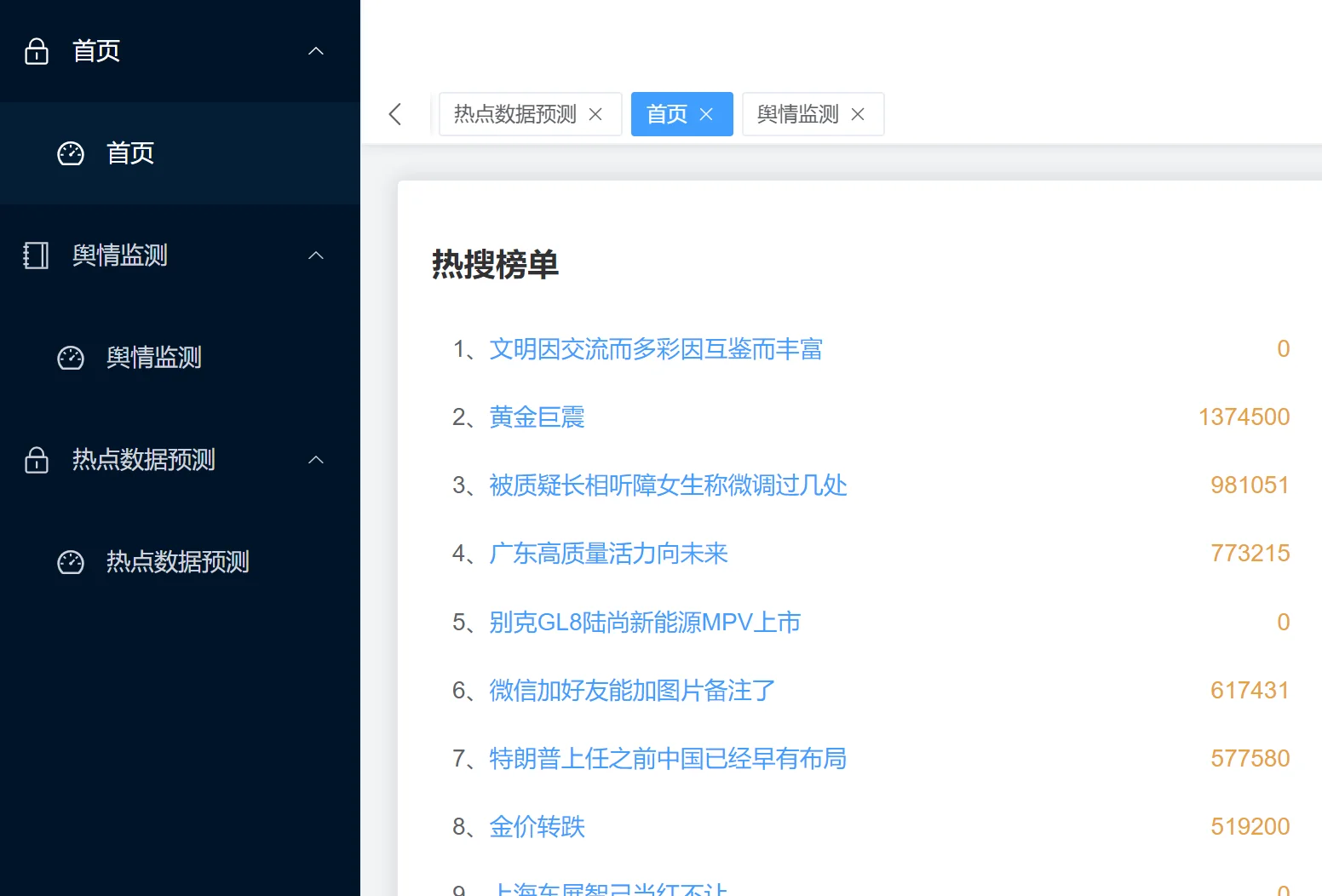
Task: Collapse the 热点数据预测 sidebar section
Action: [x=316, y=460]
